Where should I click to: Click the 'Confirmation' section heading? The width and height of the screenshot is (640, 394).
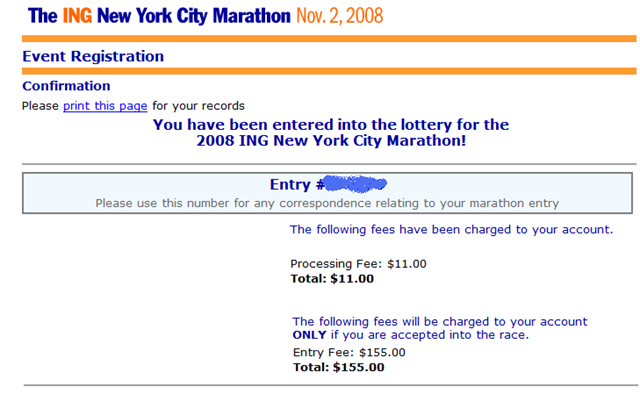click(x=66, y=86)
